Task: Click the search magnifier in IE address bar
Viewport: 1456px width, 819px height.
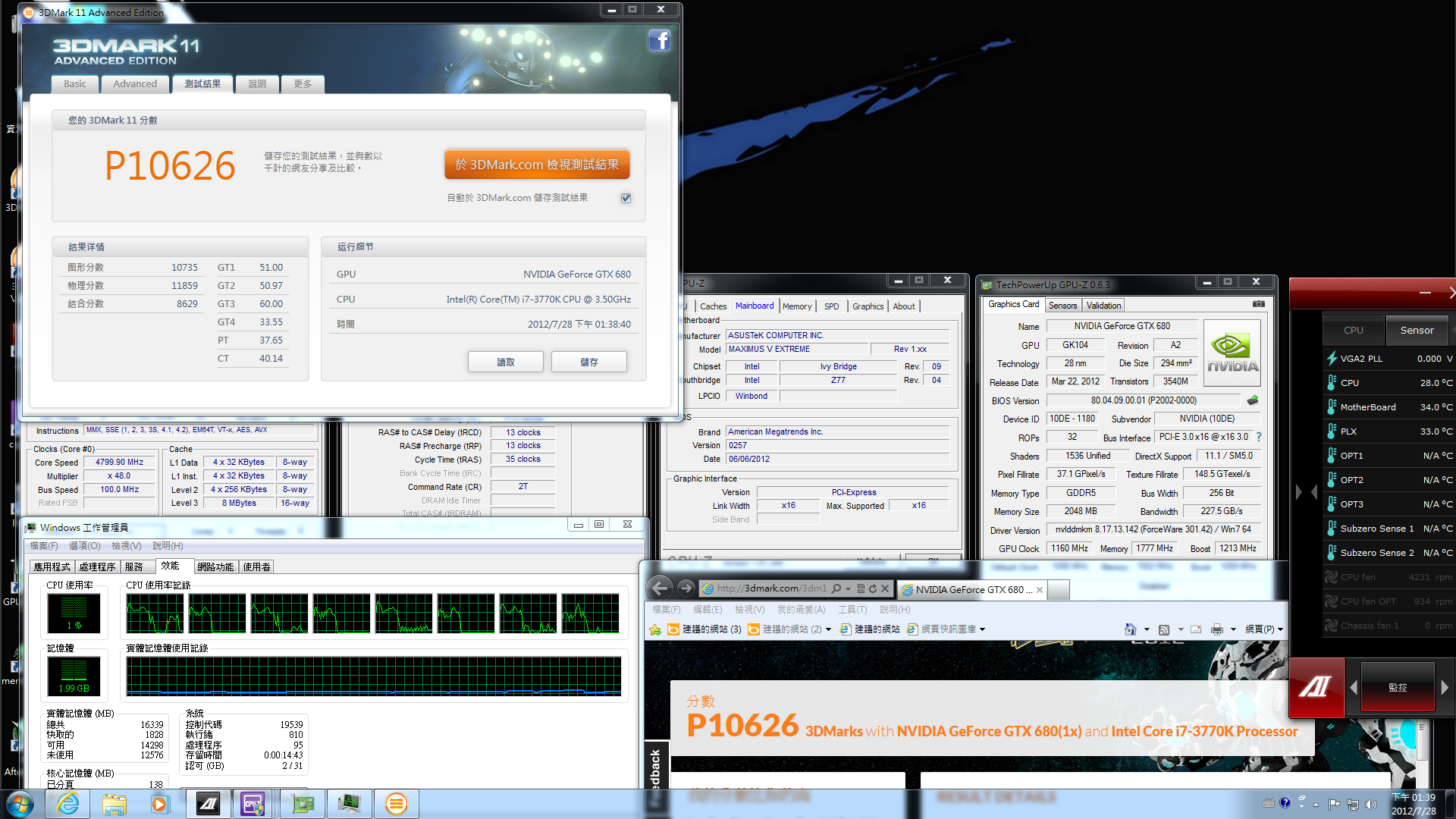Action: 836,588
